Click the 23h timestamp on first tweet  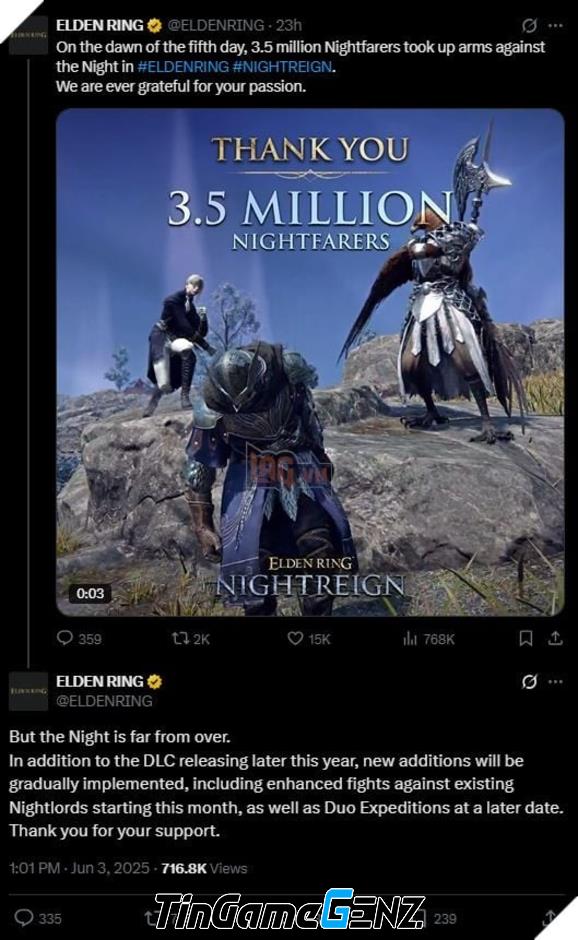289,25
